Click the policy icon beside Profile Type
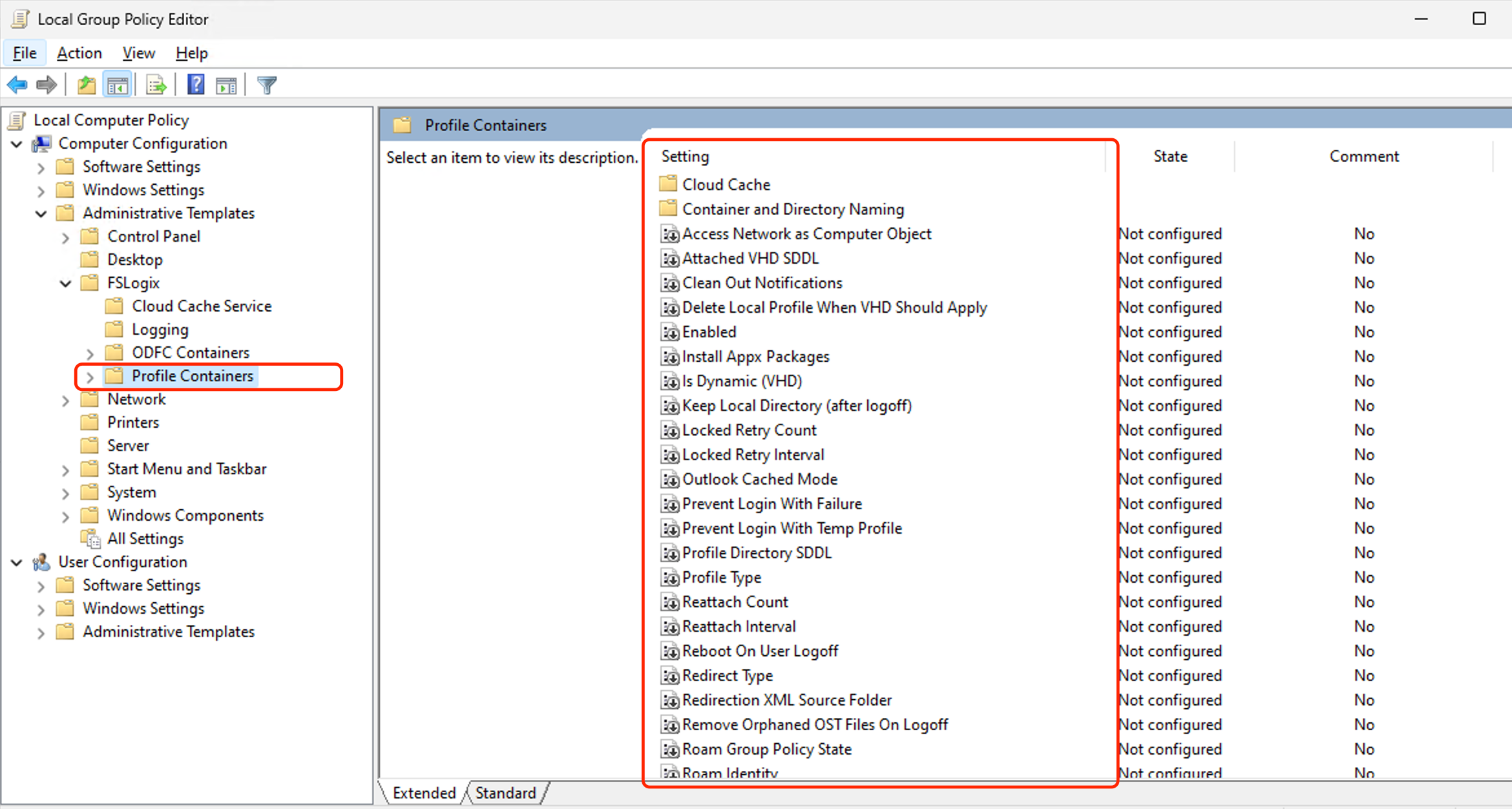The image size is (1512, 809). point(670,578)
